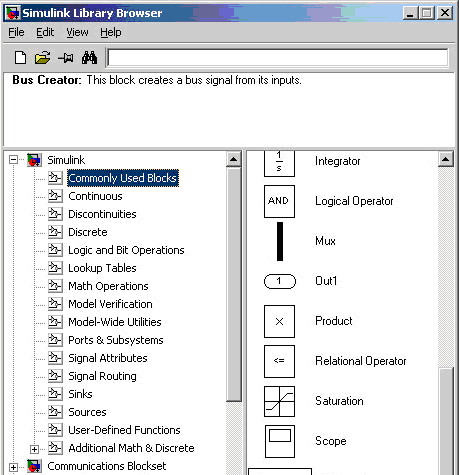The height and width of the screenshot is (475, 459).
Task: Click the binoculars Find block icon
Action: pos(89,58)
